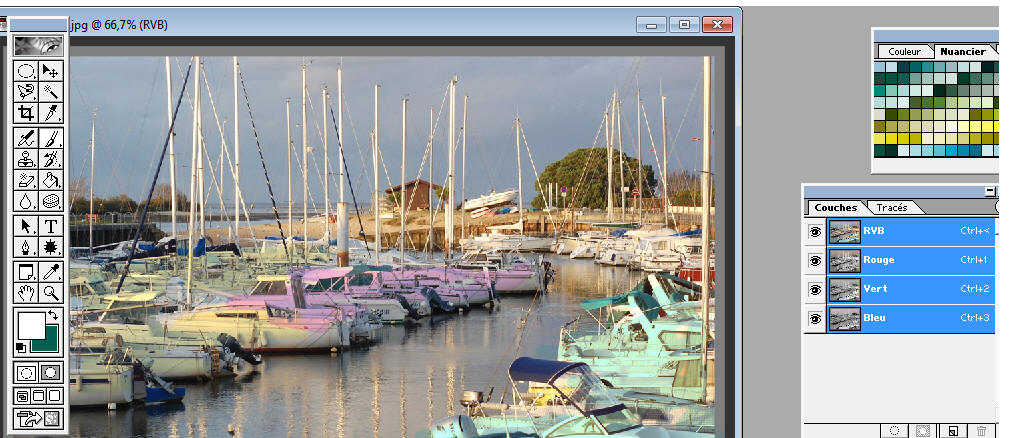Close the image document window

717,24
